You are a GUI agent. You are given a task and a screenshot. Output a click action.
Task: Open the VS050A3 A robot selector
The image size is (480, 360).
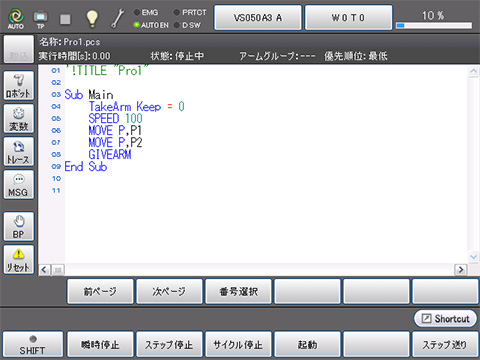(x=258, y=18)
